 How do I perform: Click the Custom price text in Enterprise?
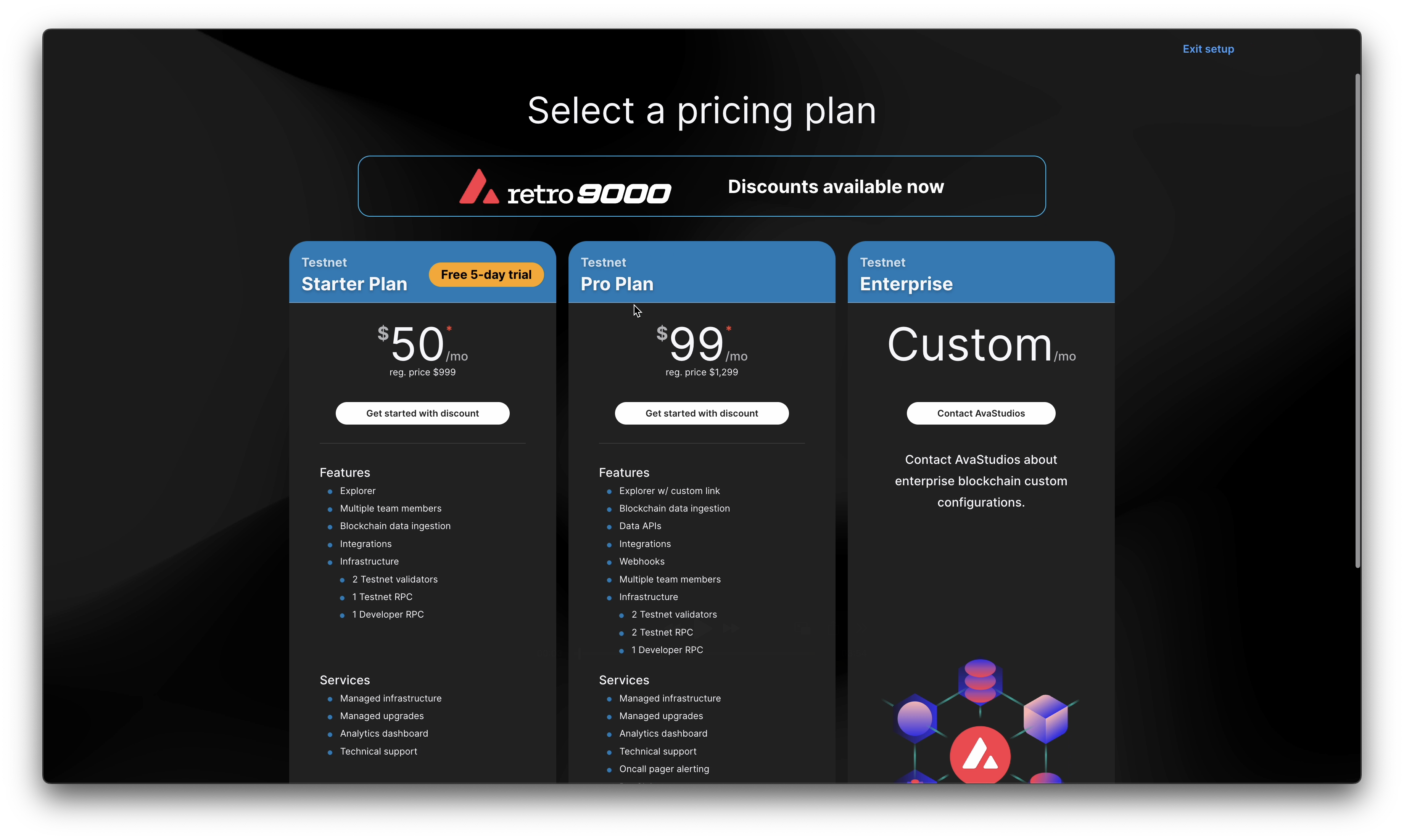(x=969, y=345)
